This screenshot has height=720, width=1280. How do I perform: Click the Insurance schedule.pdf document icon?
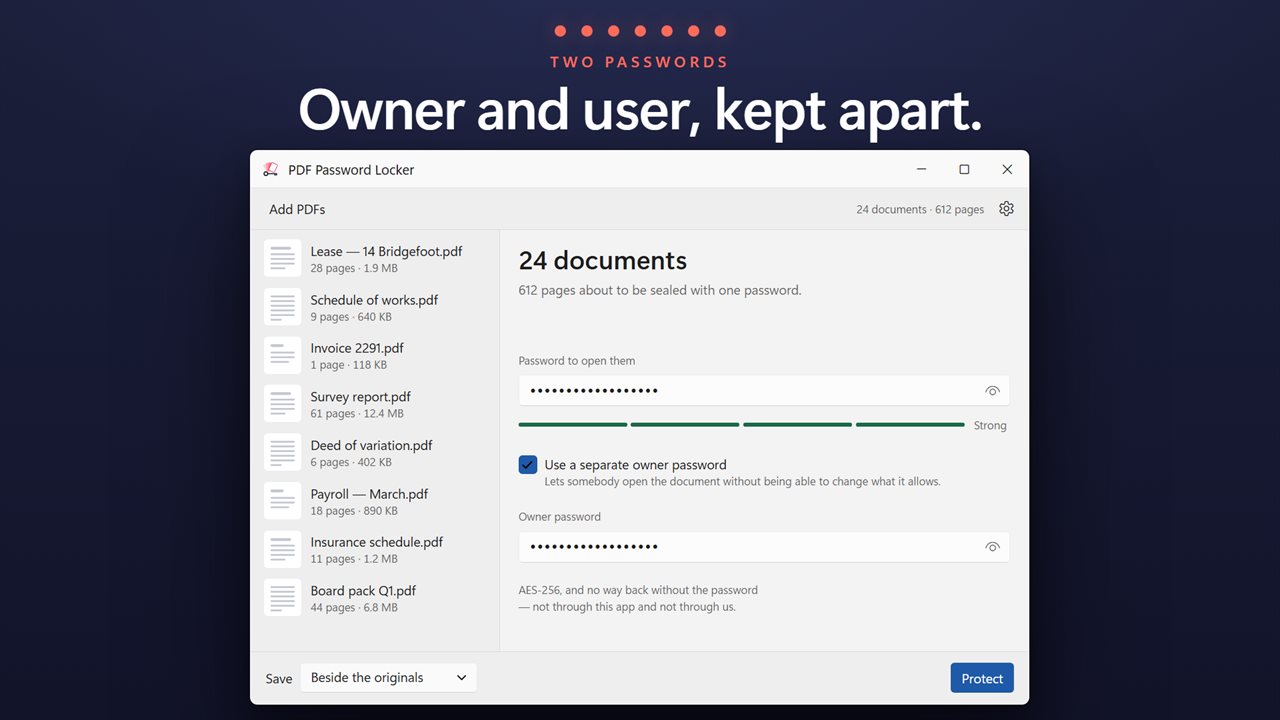pyautogui.click(x=282, y=549)
